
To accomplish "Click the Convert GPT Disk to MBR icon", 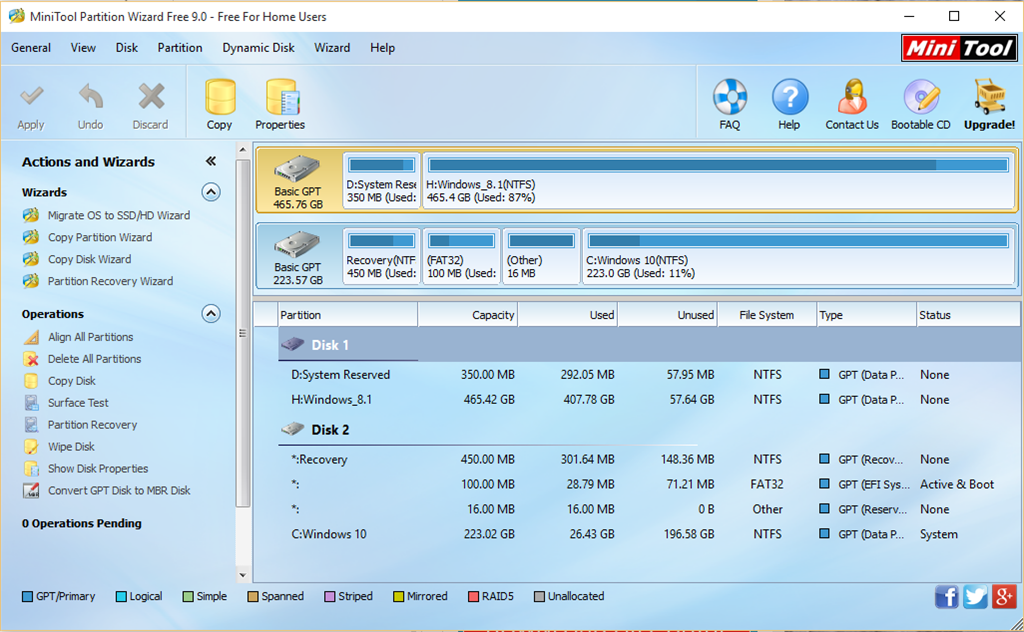I will [31, 490].
